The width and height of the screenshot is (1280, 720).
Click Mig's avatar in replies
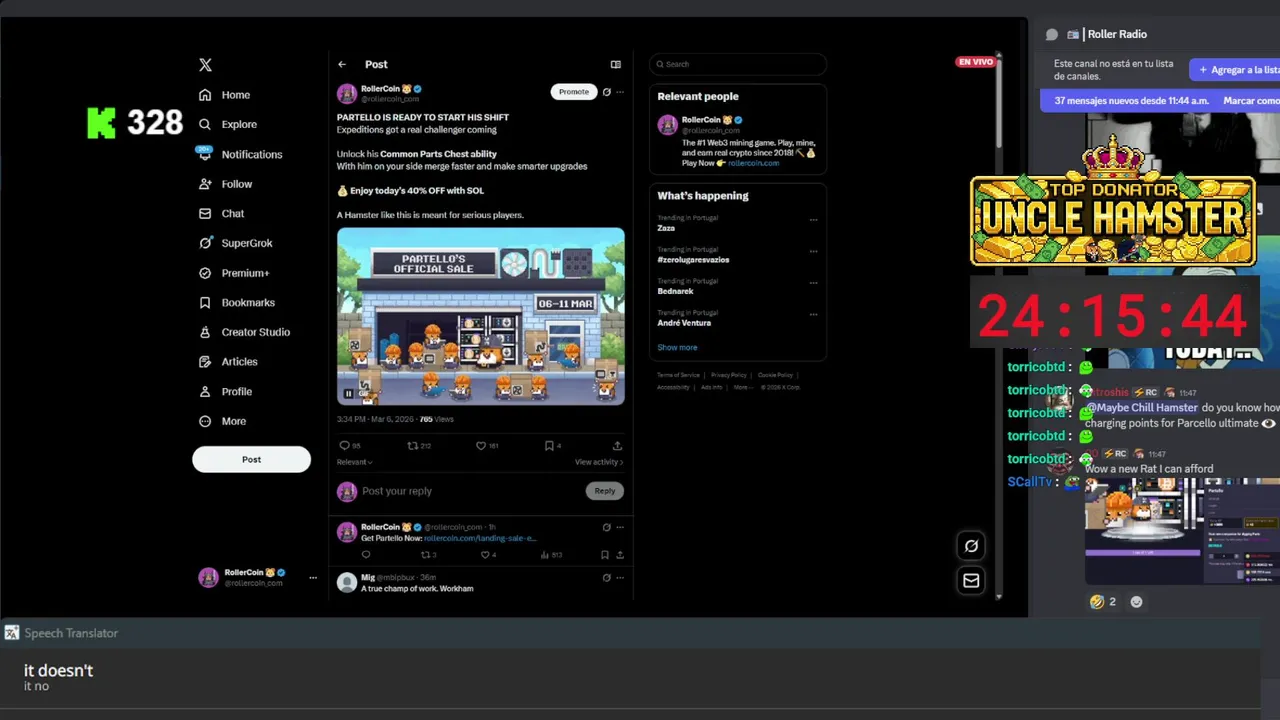(347, 583)
